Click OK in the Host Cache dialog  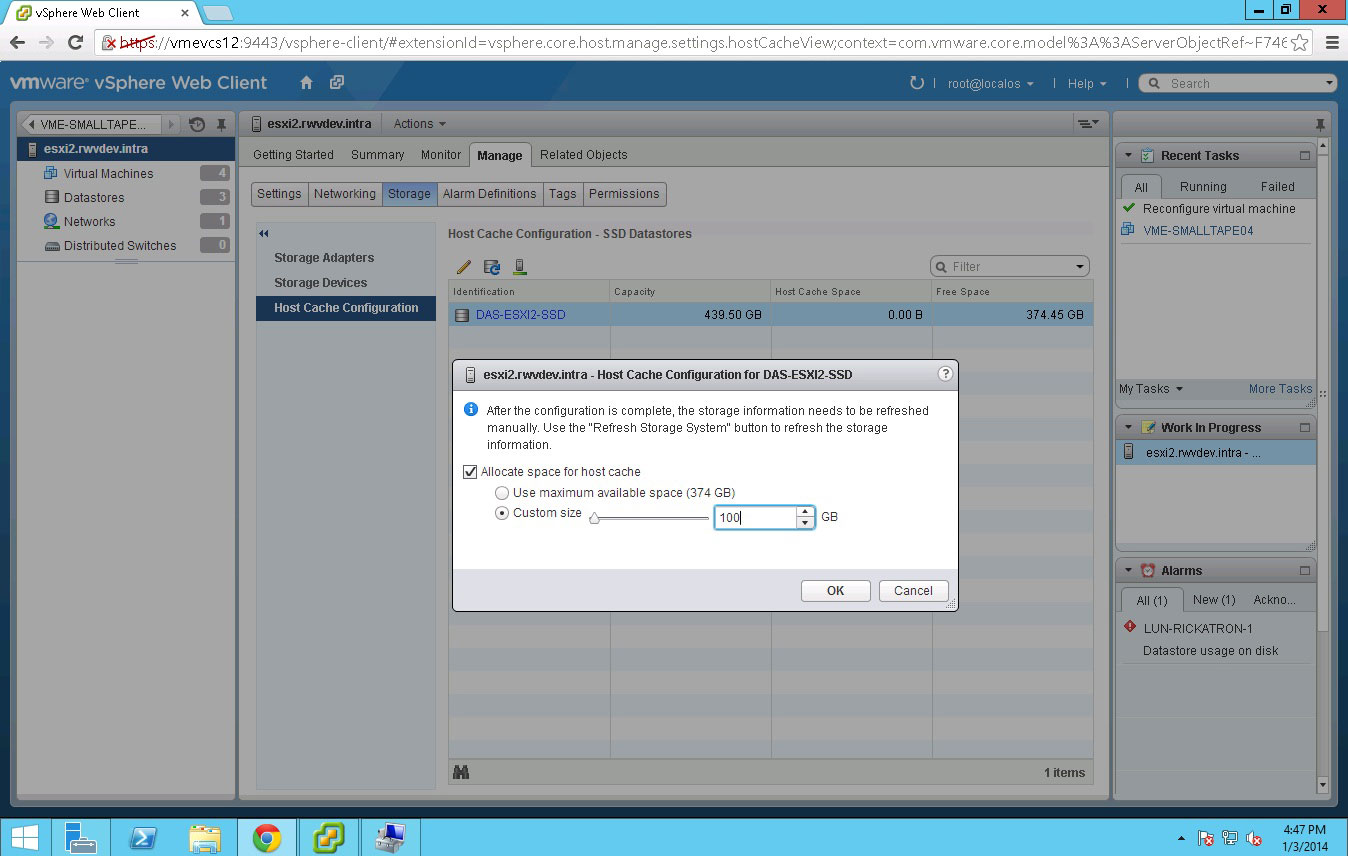836,591
